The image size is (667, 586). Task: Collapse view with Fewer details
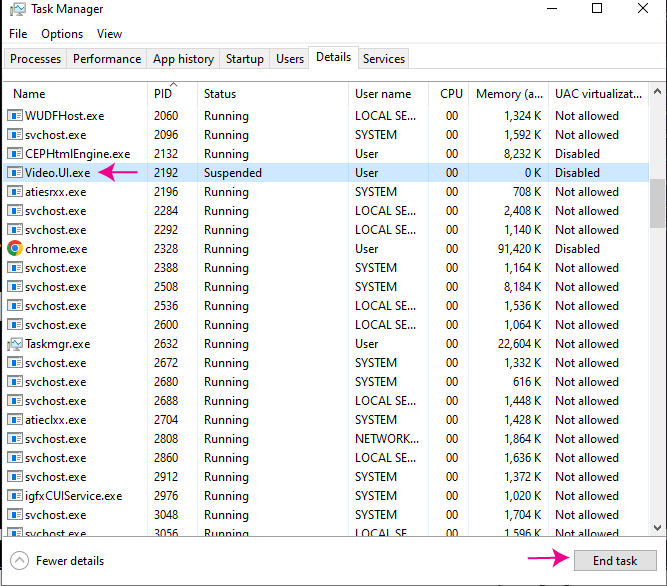click(70, 560)
